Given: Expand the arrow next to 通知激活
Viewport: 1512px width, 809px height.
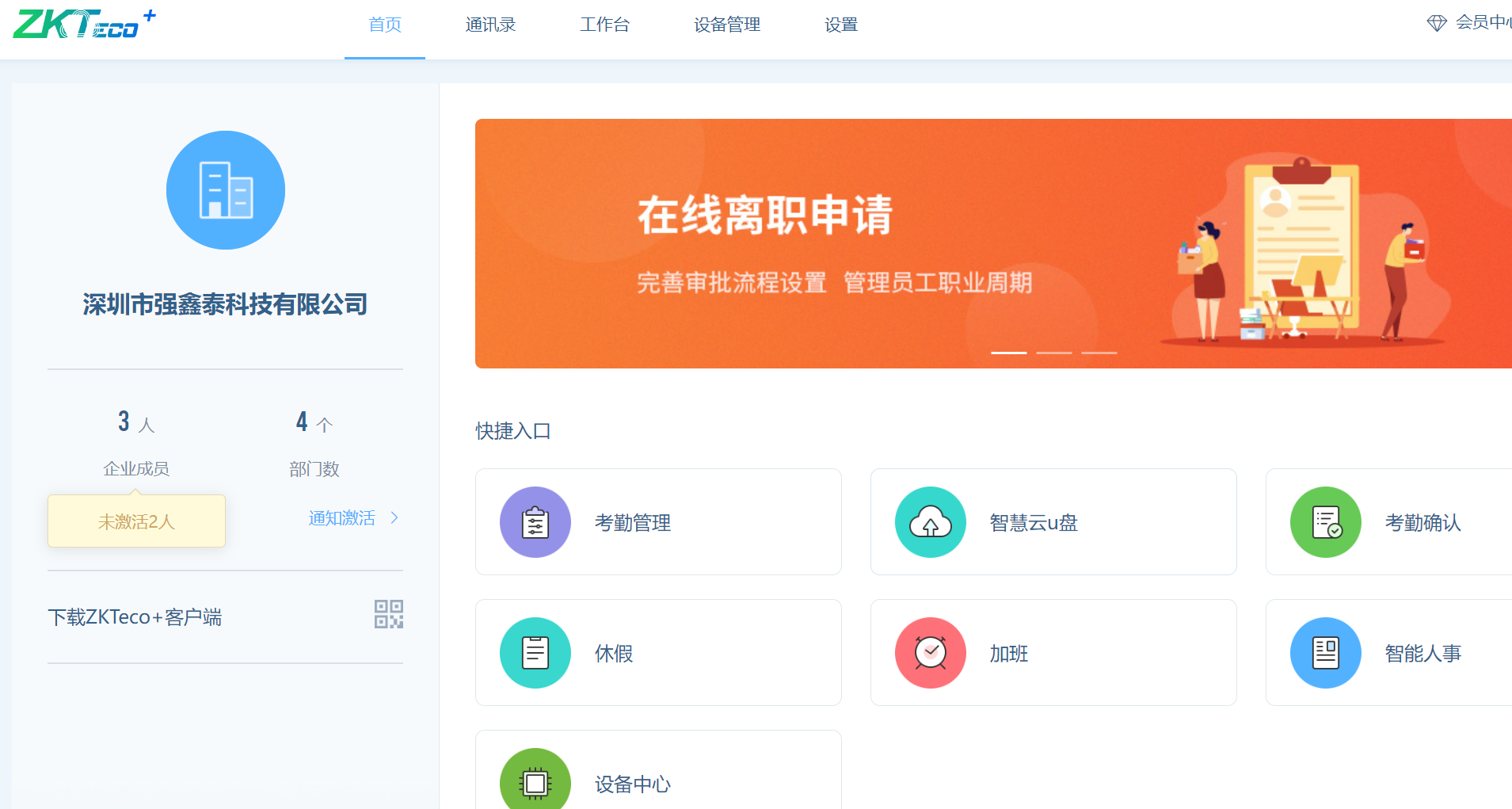Looking at the screenshot, I should [x=394, y=518].
